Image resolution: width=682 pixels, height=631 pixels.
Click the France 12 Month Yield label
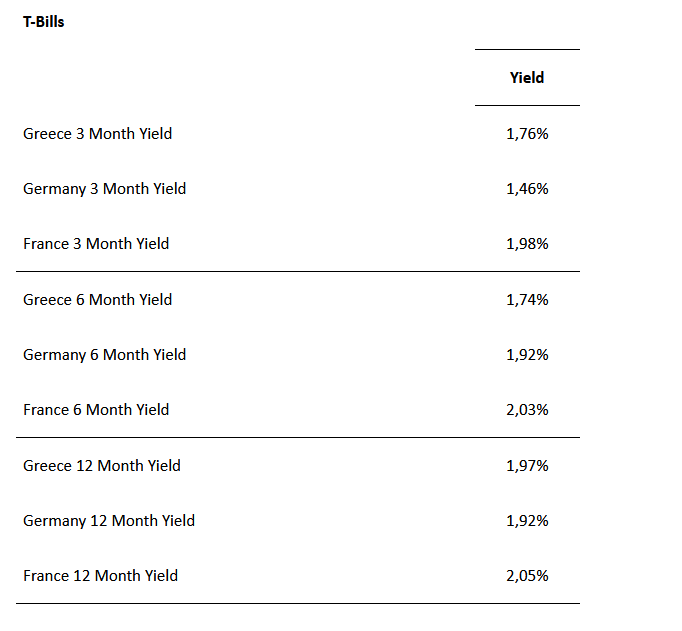pos(100,575)
